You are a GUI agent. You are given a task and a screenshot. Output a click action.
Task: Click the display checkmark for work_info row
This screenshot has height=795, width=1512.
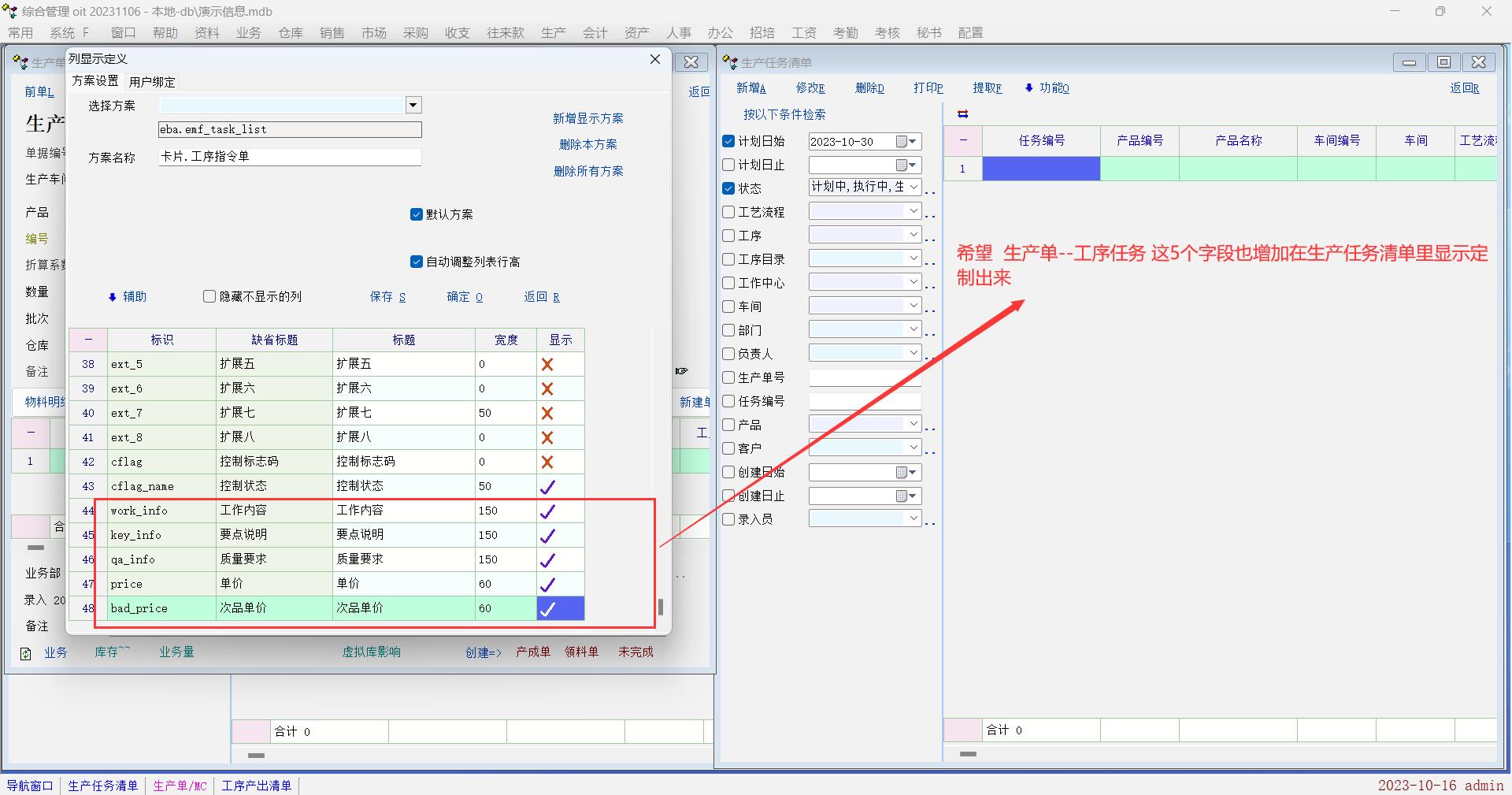(547, 511)
